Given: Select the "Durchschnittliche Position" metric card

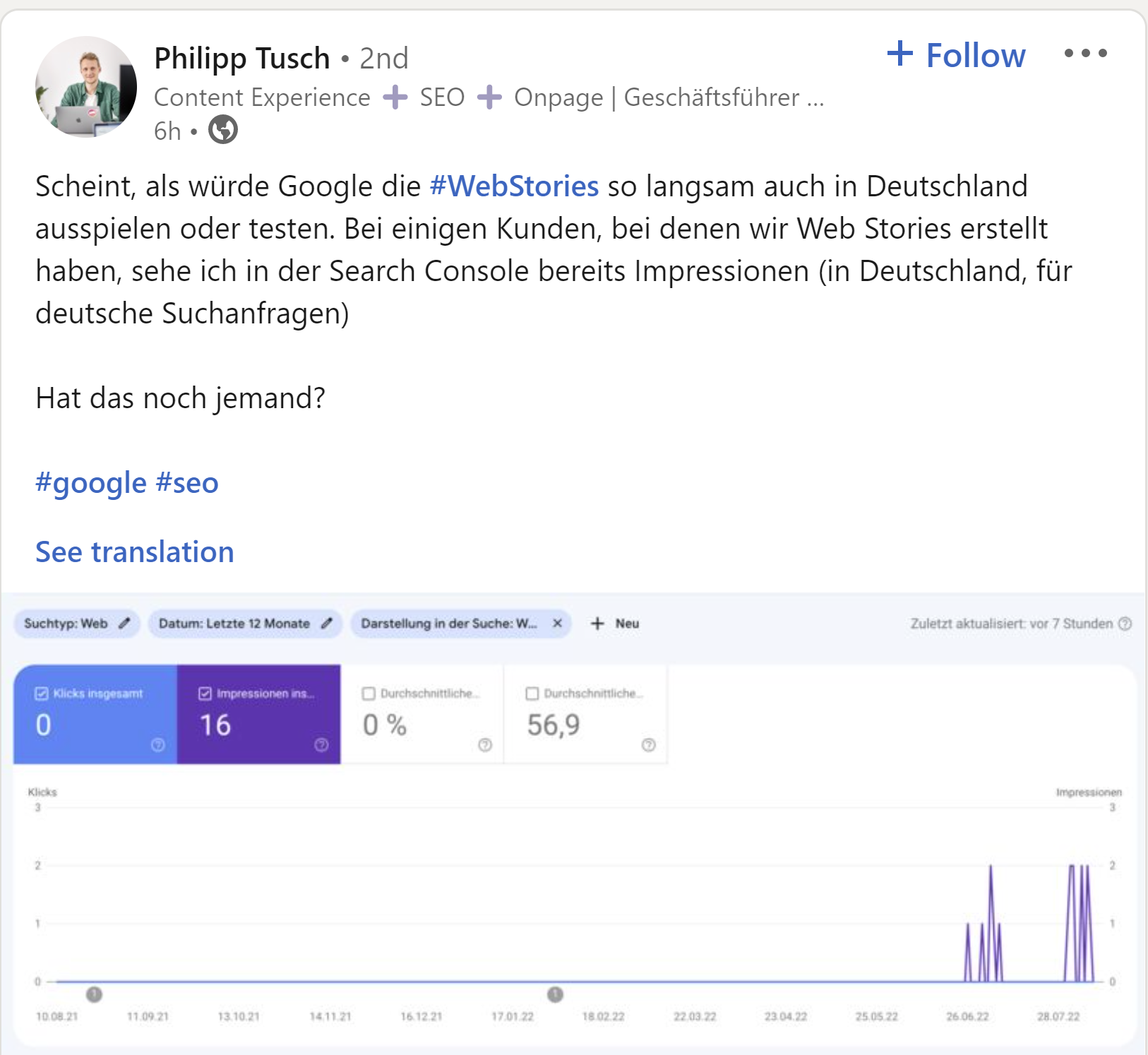Looking at the screenshot, I should [586, 713].
